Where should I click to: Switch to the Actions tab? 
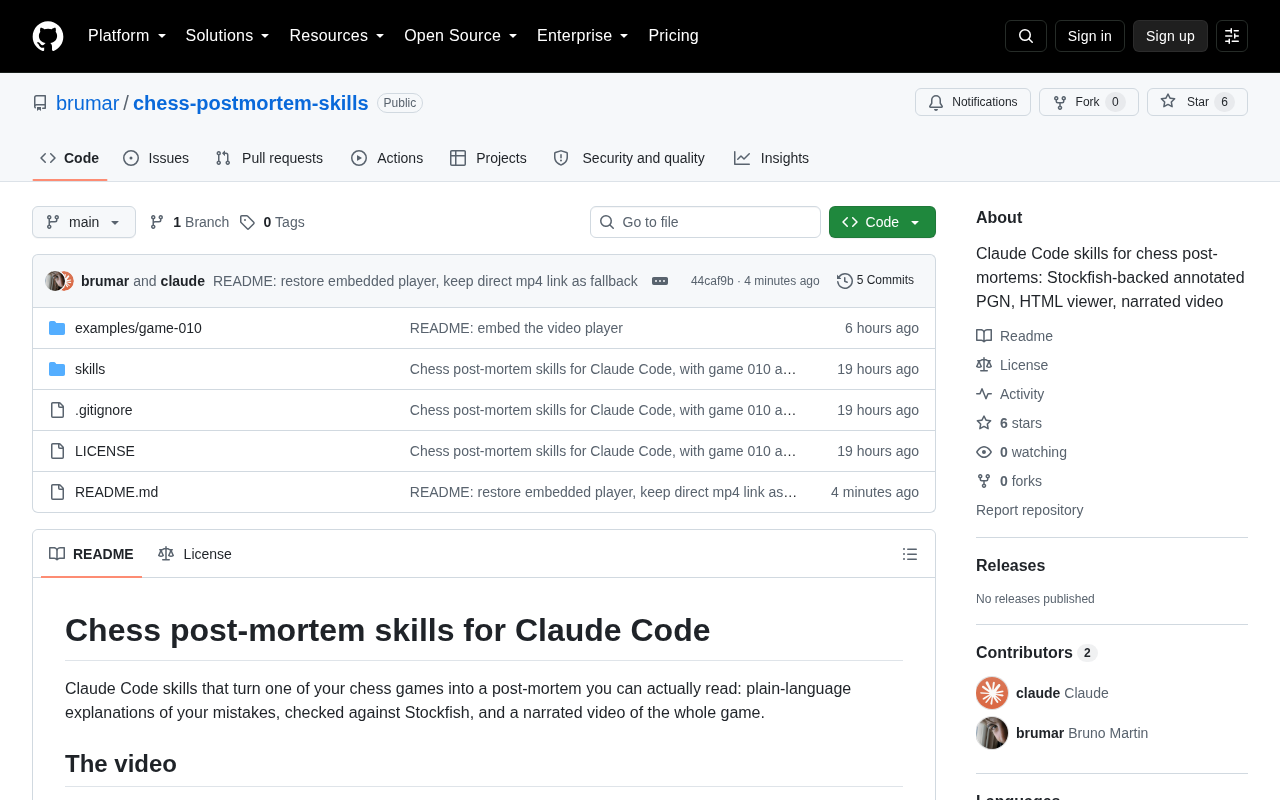387,158
